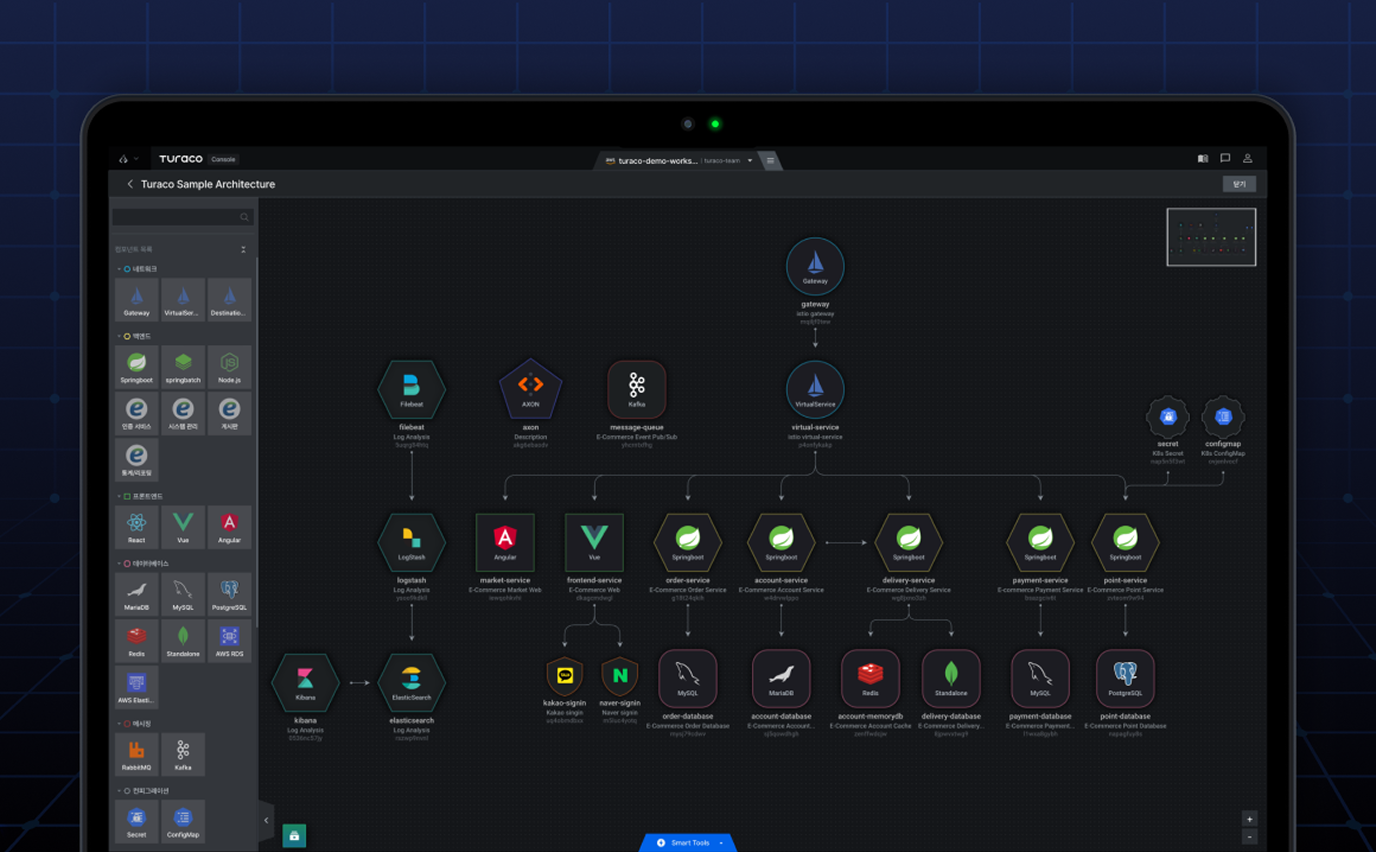Pick the RabbitMQ icon in the sidebar

point(136,754)
